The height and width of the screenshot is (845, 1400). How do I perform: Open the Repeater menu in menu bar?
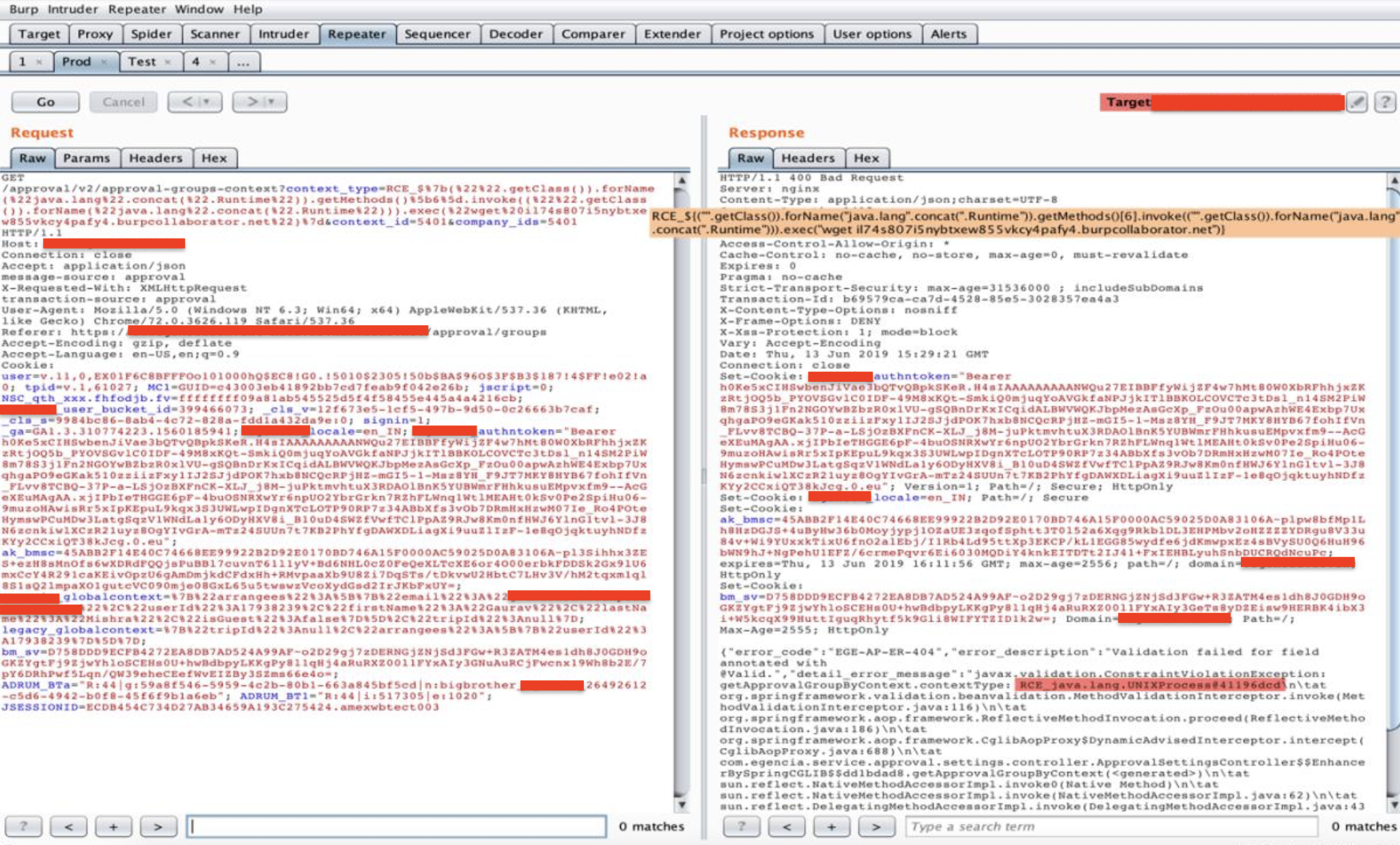[x=137, y=10]
